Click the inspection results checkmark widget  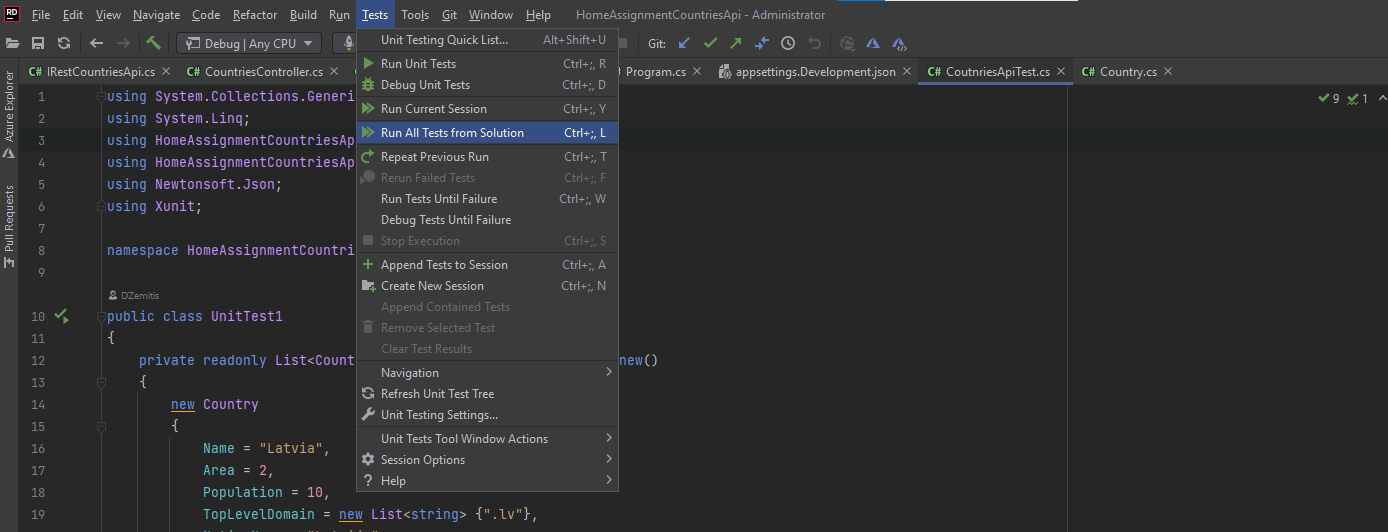pyautogui.click(x=1344, y=98)
